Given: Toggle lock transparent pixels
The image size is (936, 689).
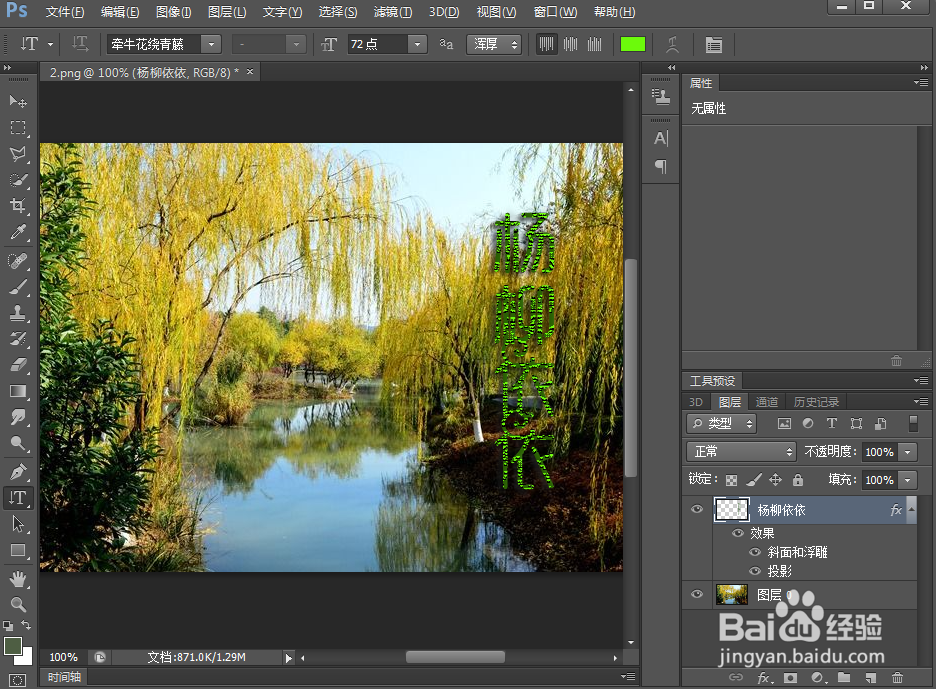Looking at the screenshot, I should click(731, 479).
